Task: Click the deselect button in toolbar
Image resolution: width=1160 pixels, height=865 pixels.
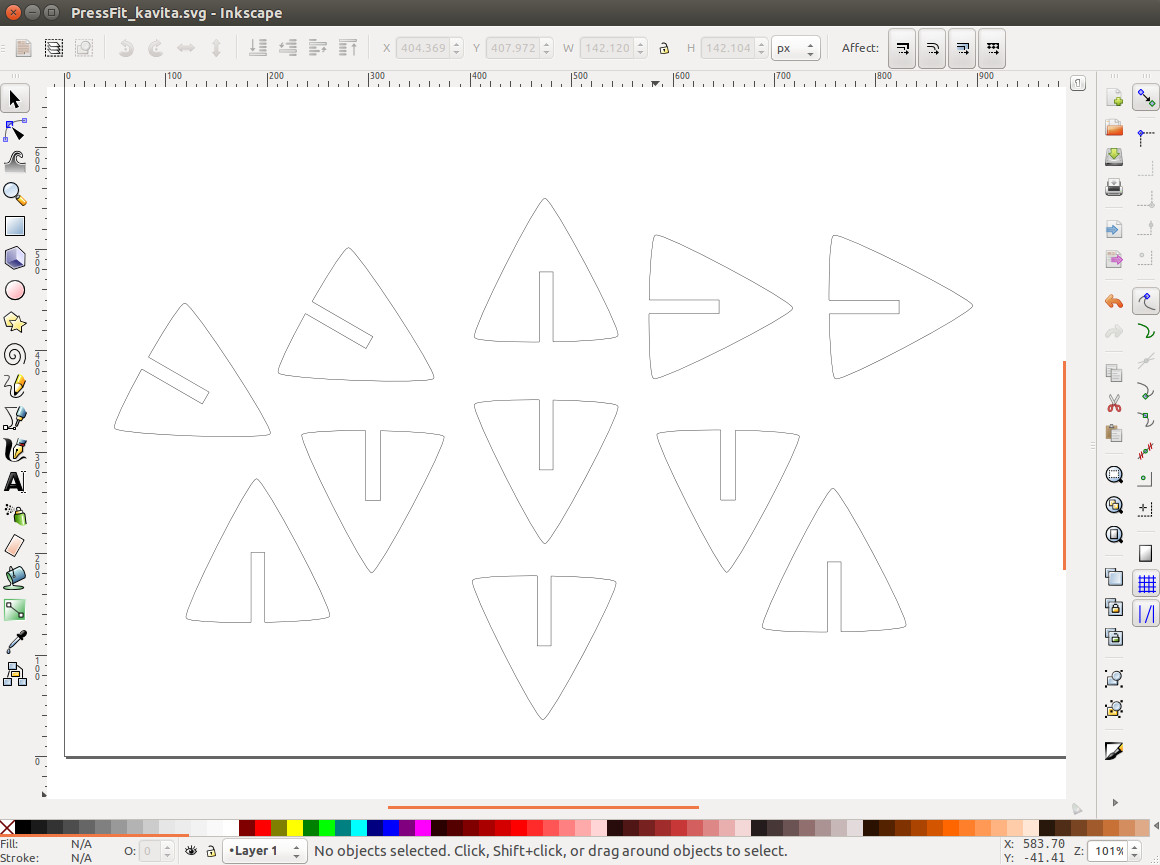Action: 84,48
